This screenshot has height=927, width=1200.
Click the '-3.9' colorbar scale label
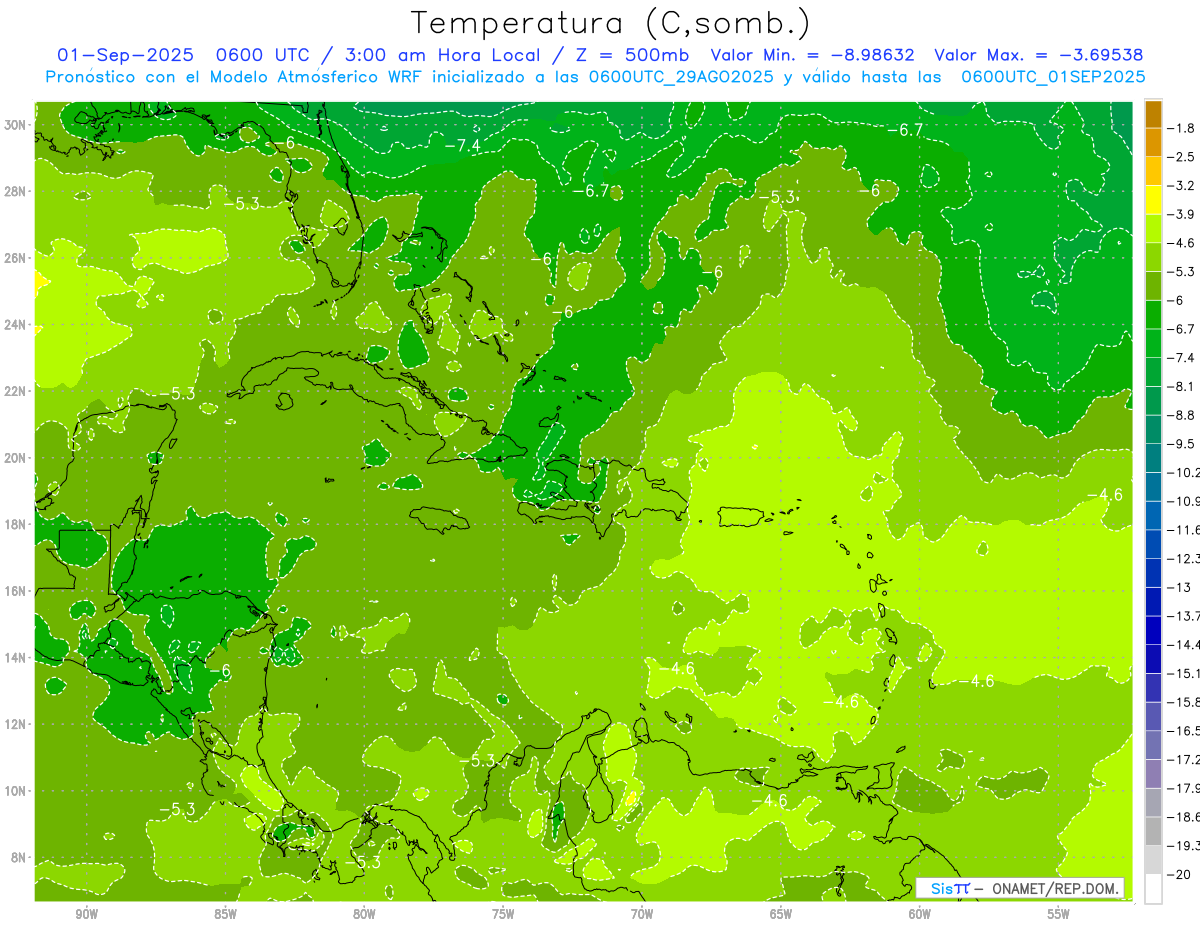tap(1181, 214)
